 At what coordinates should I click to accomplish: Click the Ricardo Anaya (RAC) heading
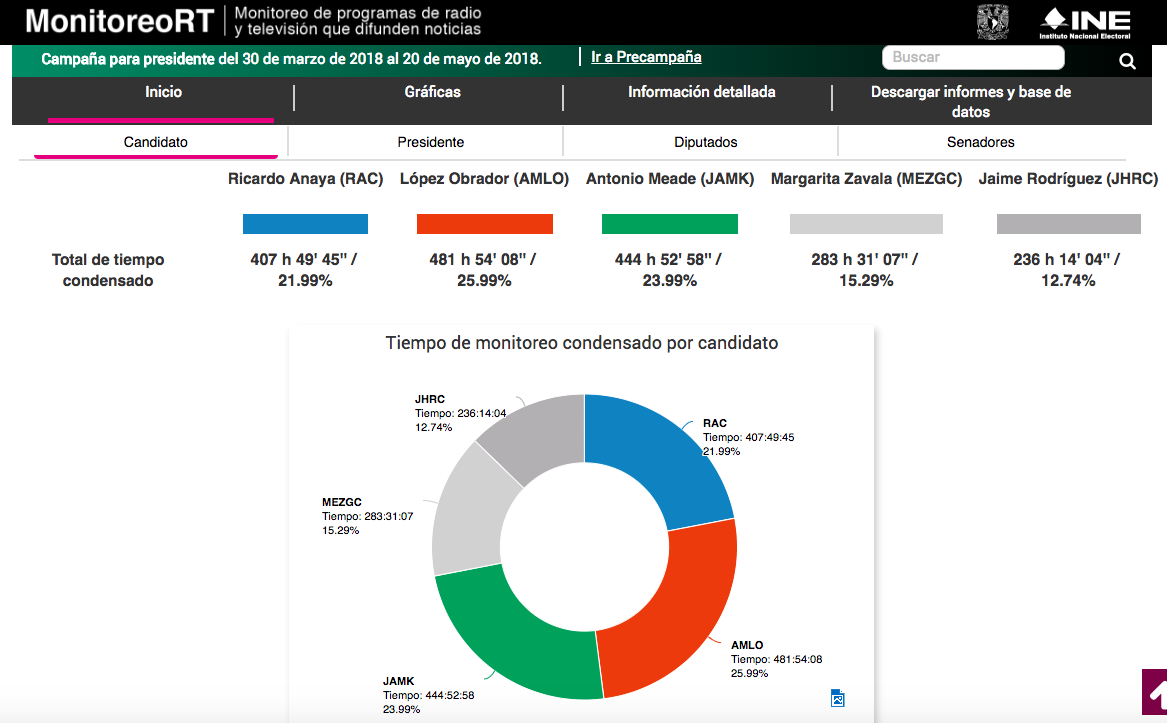[305, 179]
